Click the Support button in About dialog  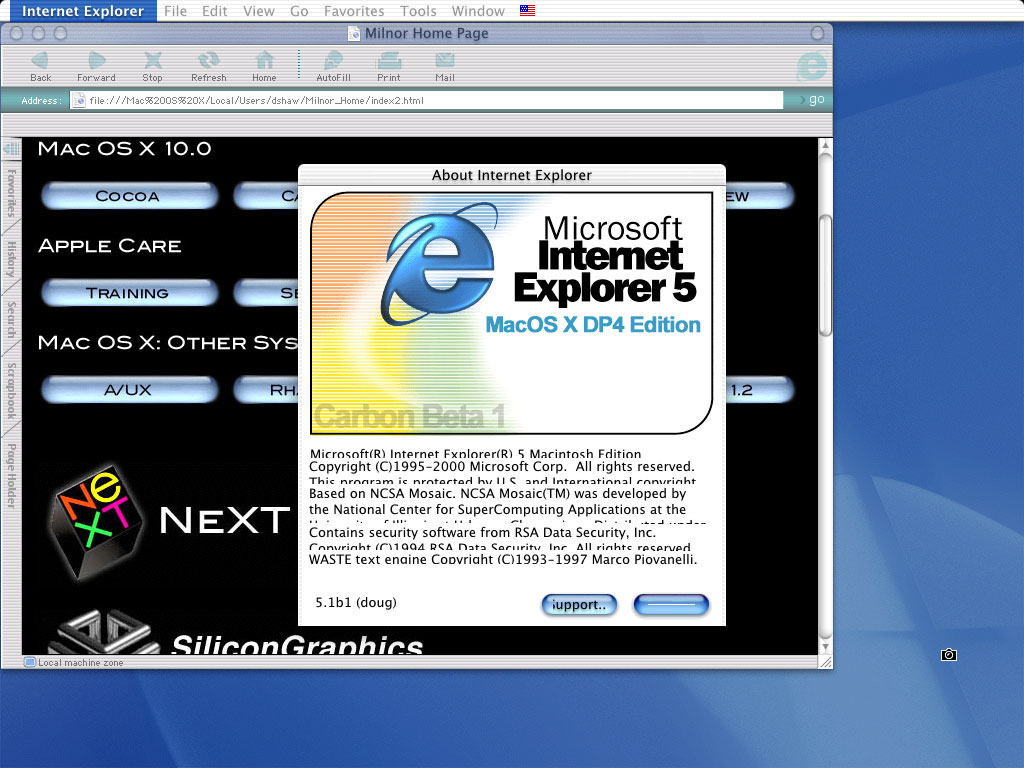click(x=579, y=605)
